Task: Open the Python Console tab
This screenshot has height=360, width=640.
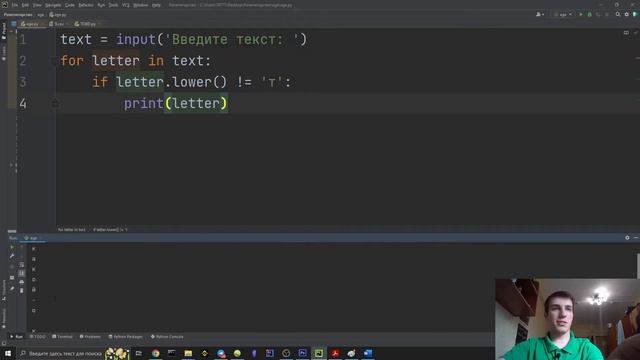Action: (167, 337)
